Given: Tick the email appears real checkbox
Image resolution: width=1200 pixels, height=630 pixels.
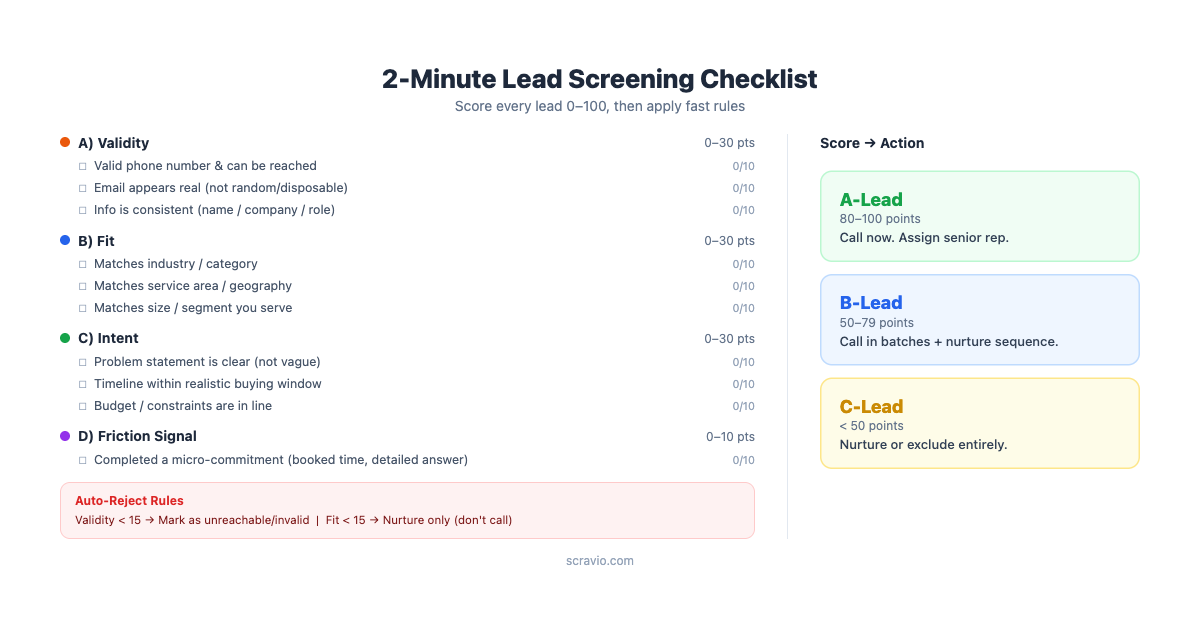Looking at the screenshot, I should (x=83, y=188).
